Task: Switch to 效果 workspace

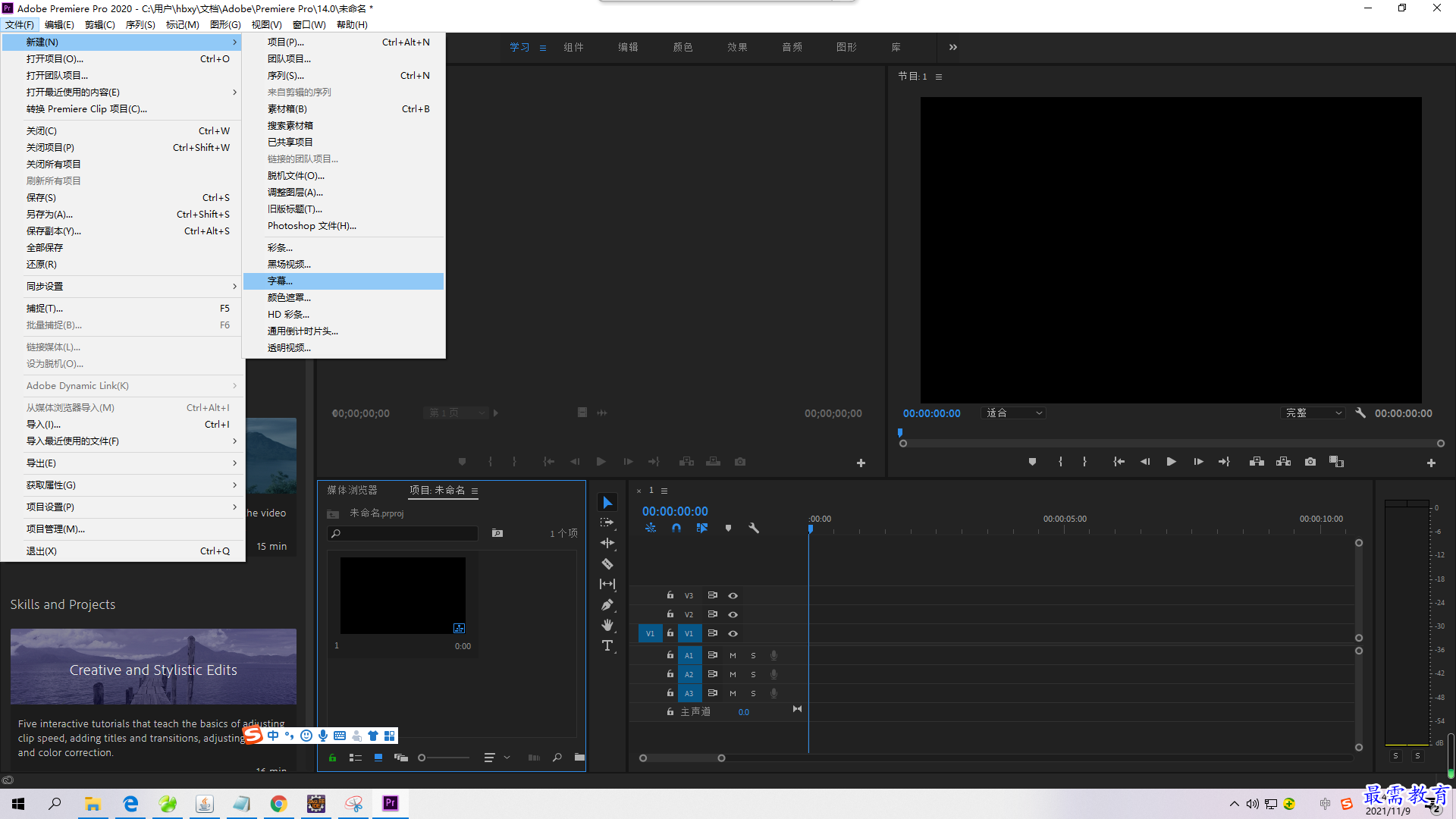Action: tap(737, 47)
